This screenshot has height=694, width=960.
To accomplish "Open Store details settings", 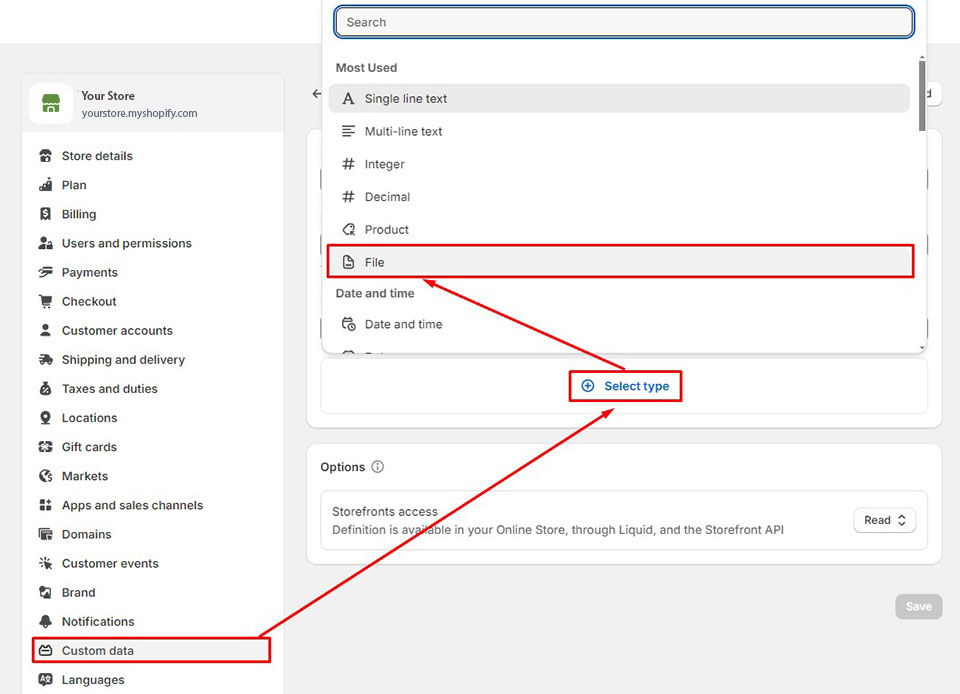I will point(97,156).
